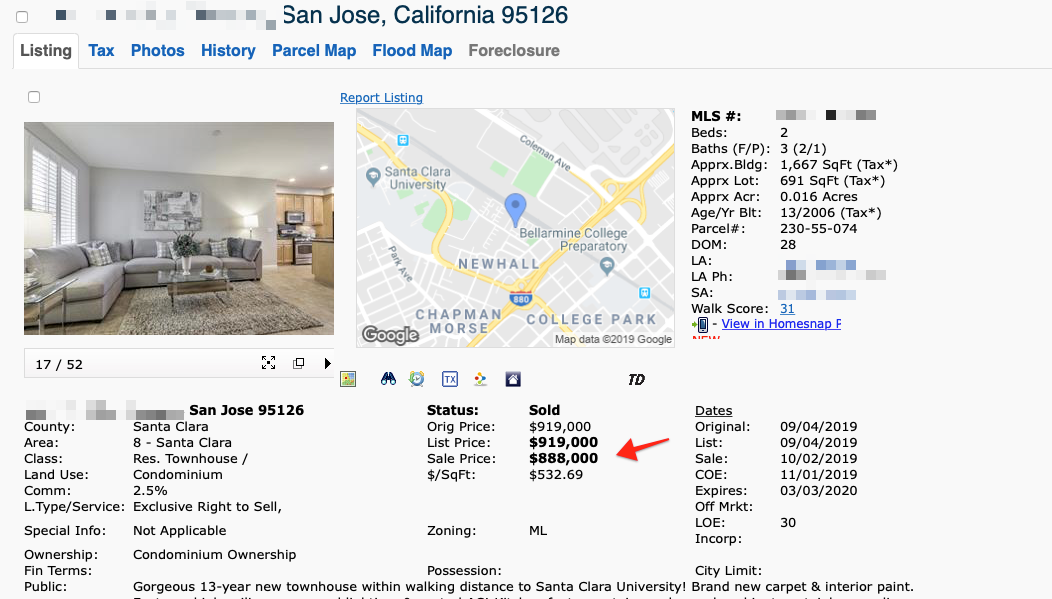The height and width of the screenshot is (599, 1052).
Task: Click the TX tax icon
Action: 450,379
